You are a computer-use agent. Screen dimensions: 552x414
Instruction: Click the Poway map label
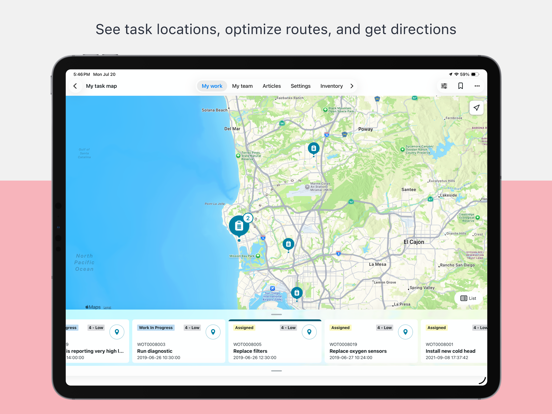pyautogui.click(x=365, y=129)
